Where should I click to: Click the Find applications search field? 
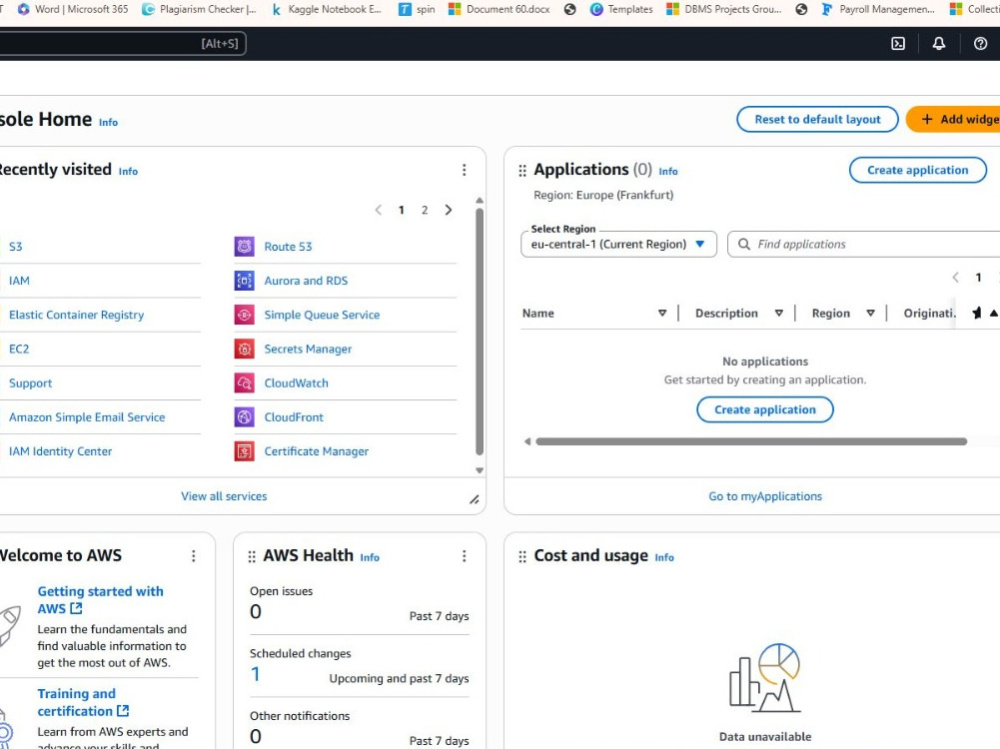click(864, 244)
